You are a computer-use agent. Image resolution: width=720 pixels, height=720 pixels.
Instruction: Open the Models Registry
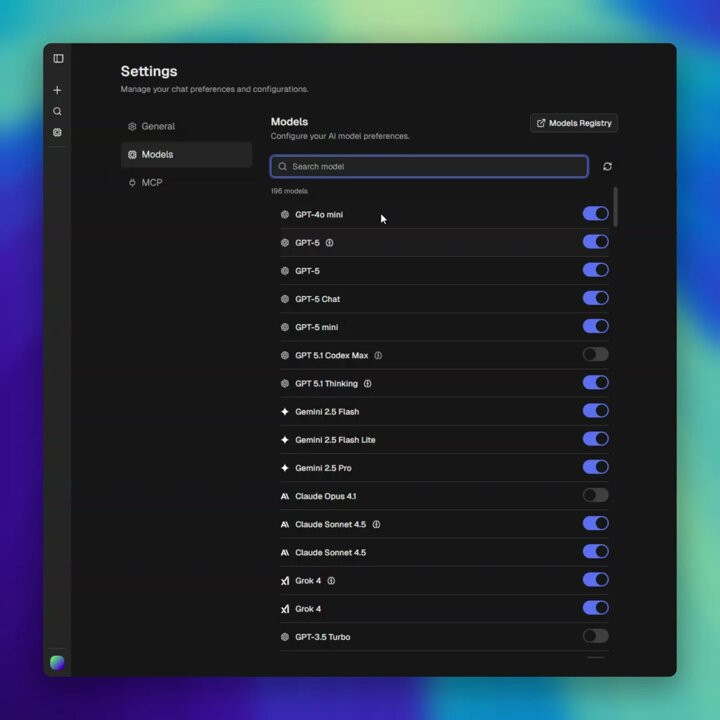pos(574,123)
